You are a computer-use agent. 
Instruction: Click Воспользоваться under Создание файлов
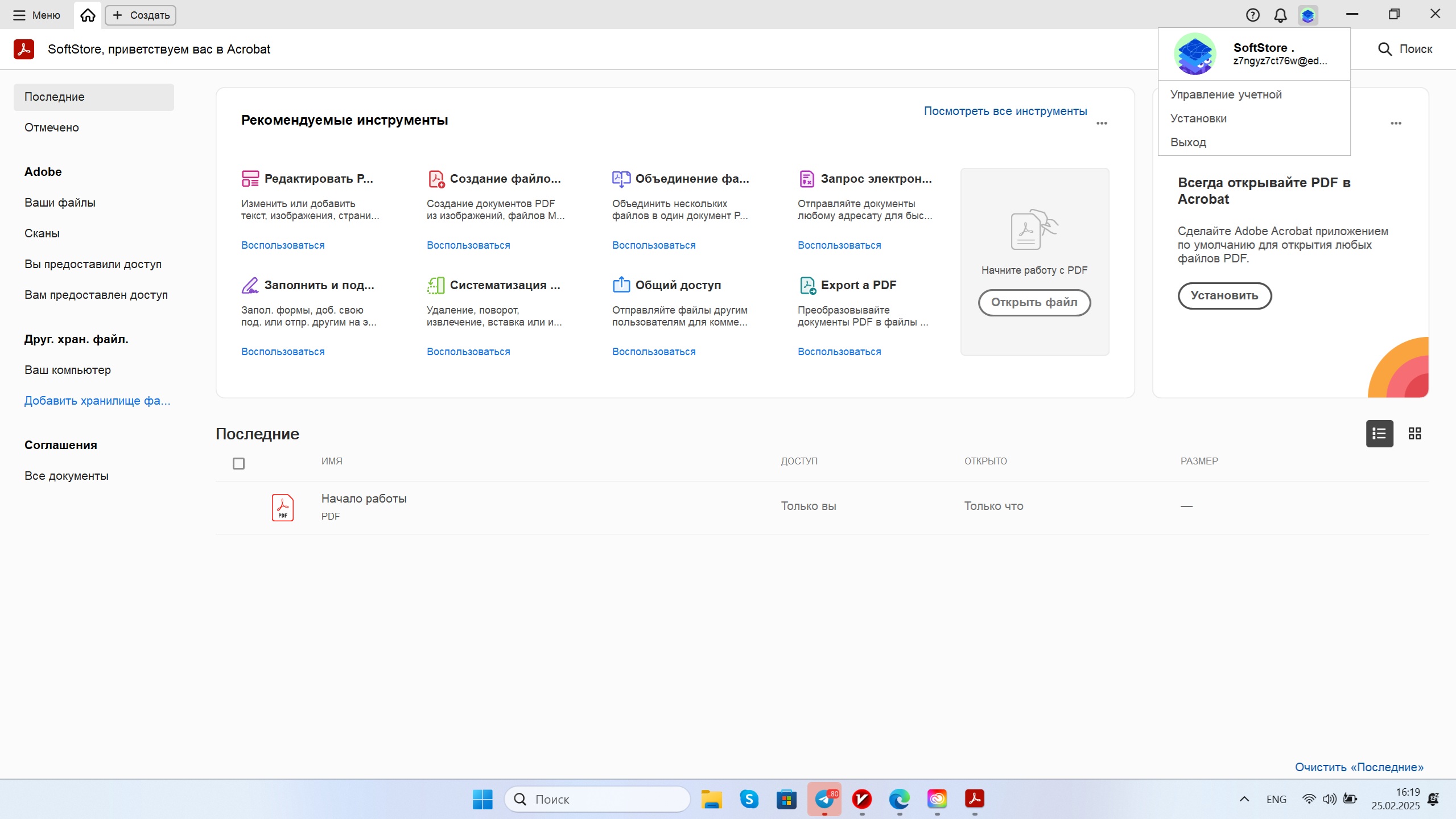[x=468, y=245]
